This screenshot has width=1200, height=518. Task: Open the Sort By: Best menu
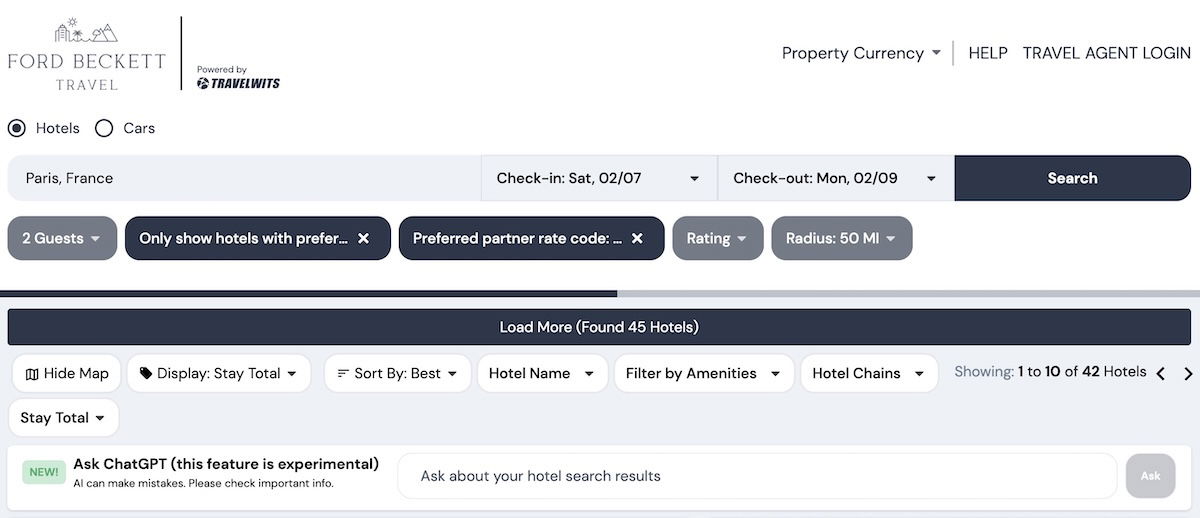tap(397, 373)
